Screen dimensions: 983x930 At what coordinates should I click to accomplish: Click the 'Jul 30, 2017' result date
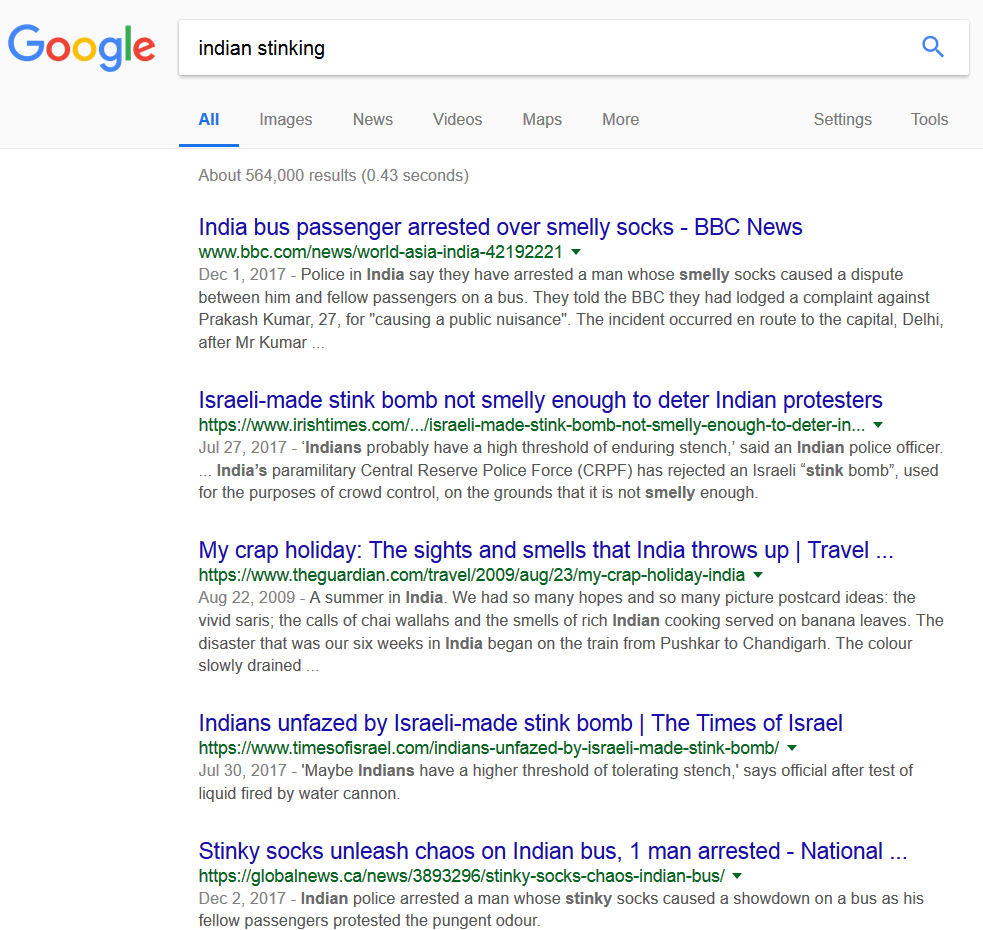click(243, 771)
